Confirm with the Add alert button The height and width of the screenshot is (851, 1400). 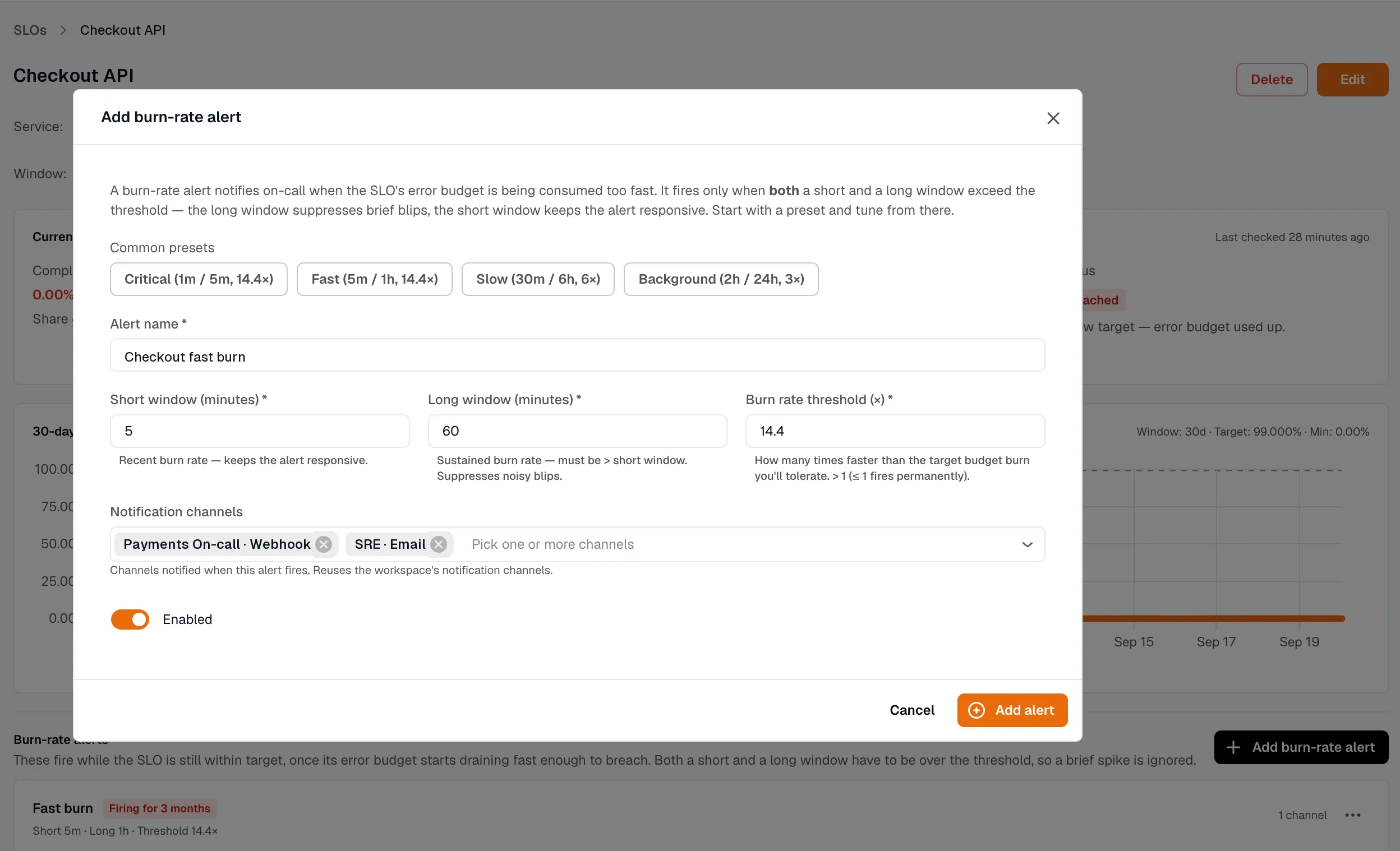(1012, 710)
